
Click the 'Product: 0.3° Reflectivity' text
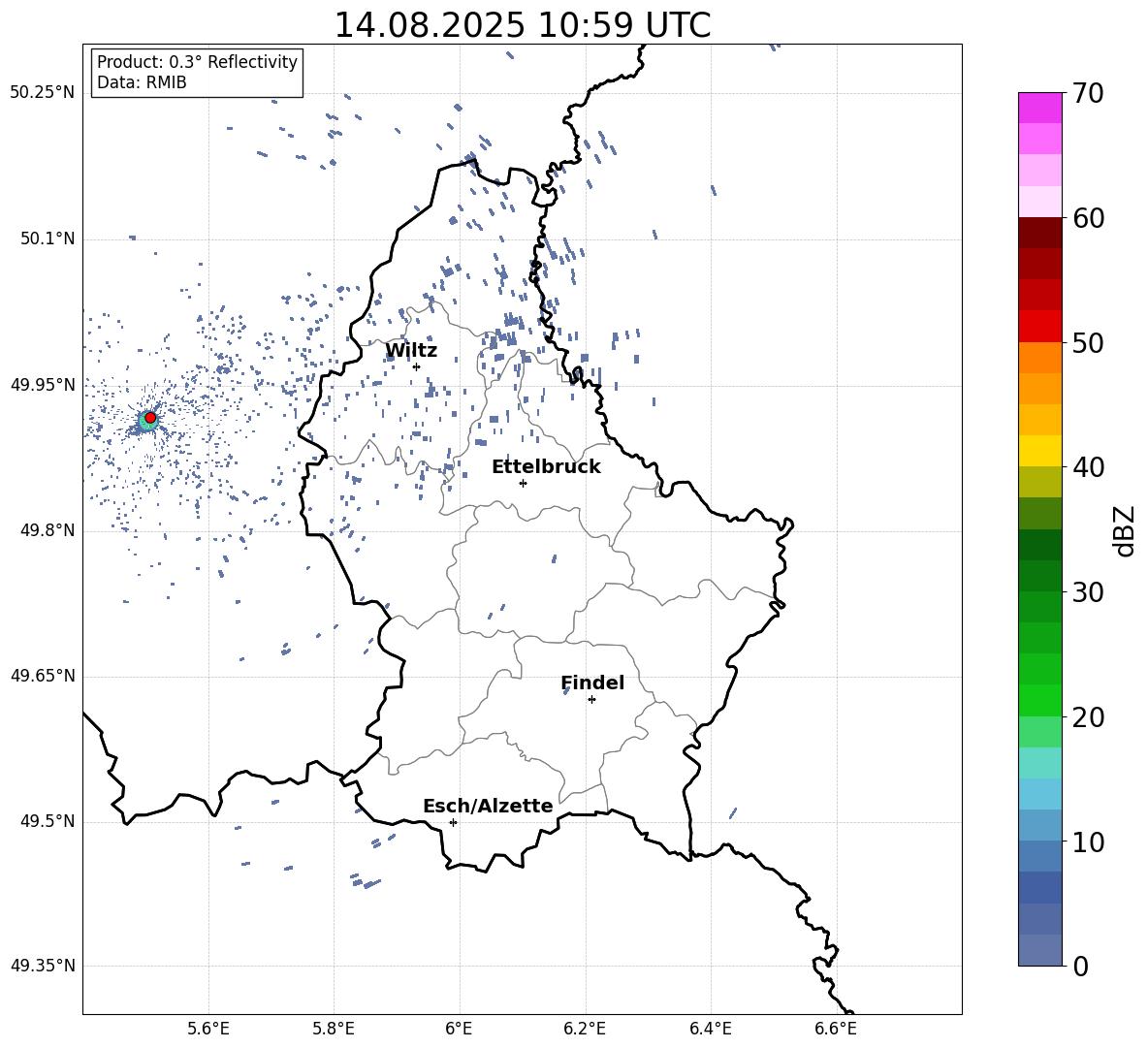tap(197, 62)
